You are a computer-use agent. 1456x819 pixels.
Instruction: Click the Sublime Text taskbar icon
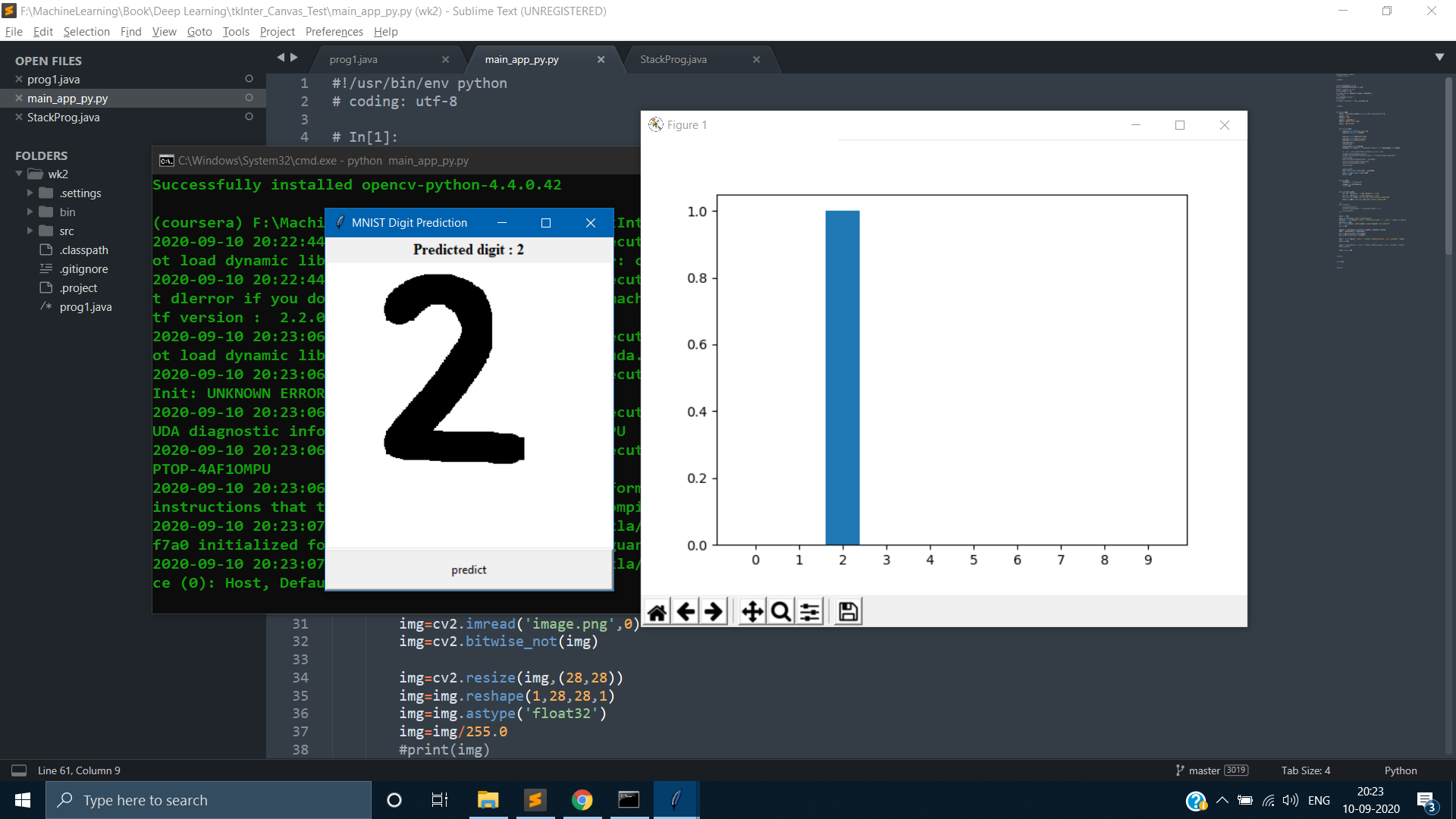click(x=535, y=800)
